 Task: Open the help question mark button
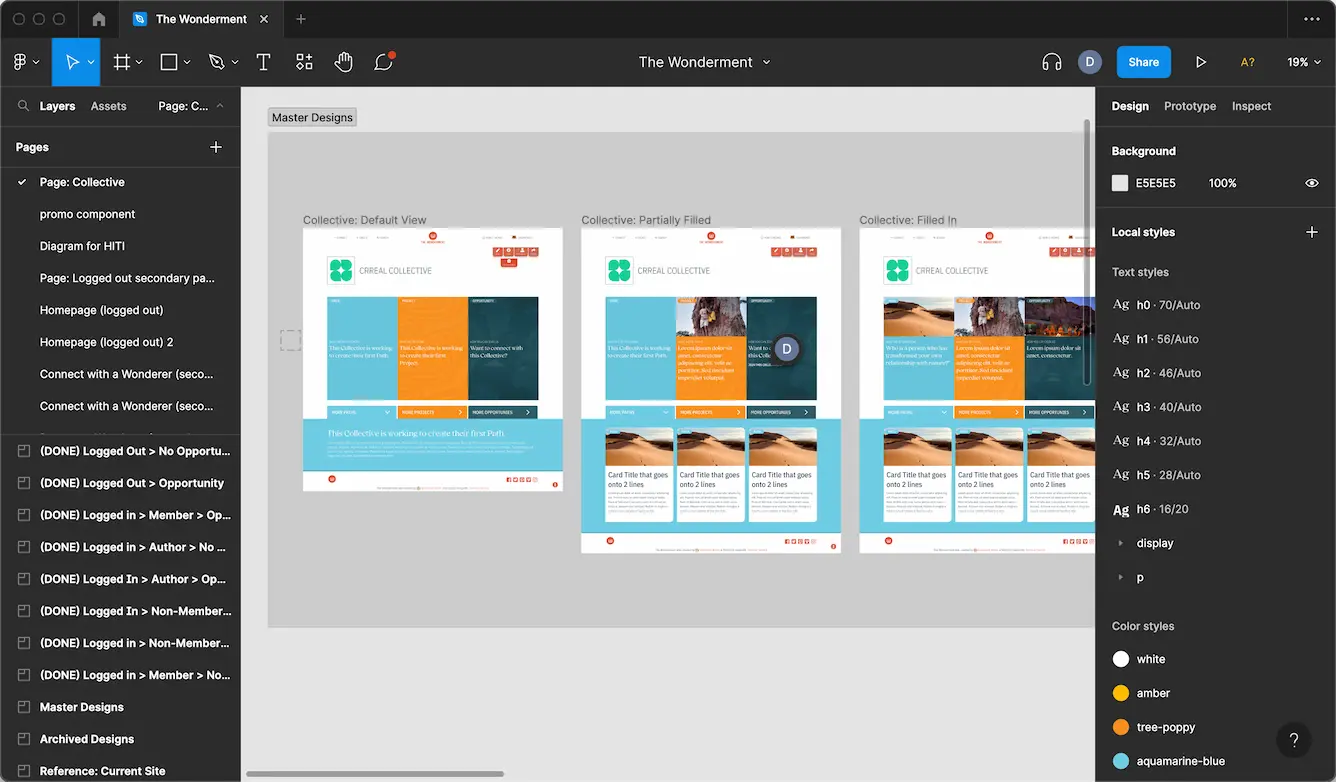[1294, 740]
